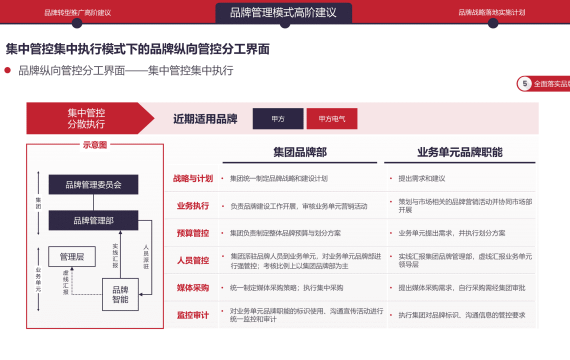Screen dimensions: 570x360
Task: Click the 品牌管理委员会 box in diagram
Action: pos(93,184)
